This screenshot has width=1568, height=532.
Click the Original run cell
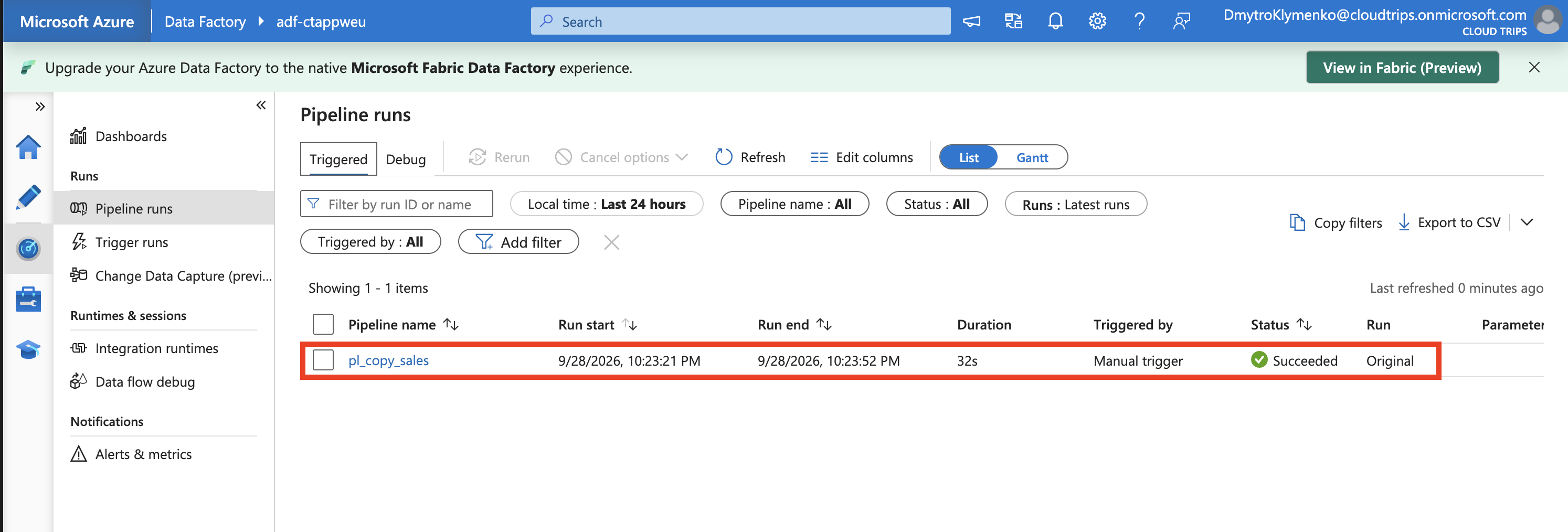coord(1390,360)
